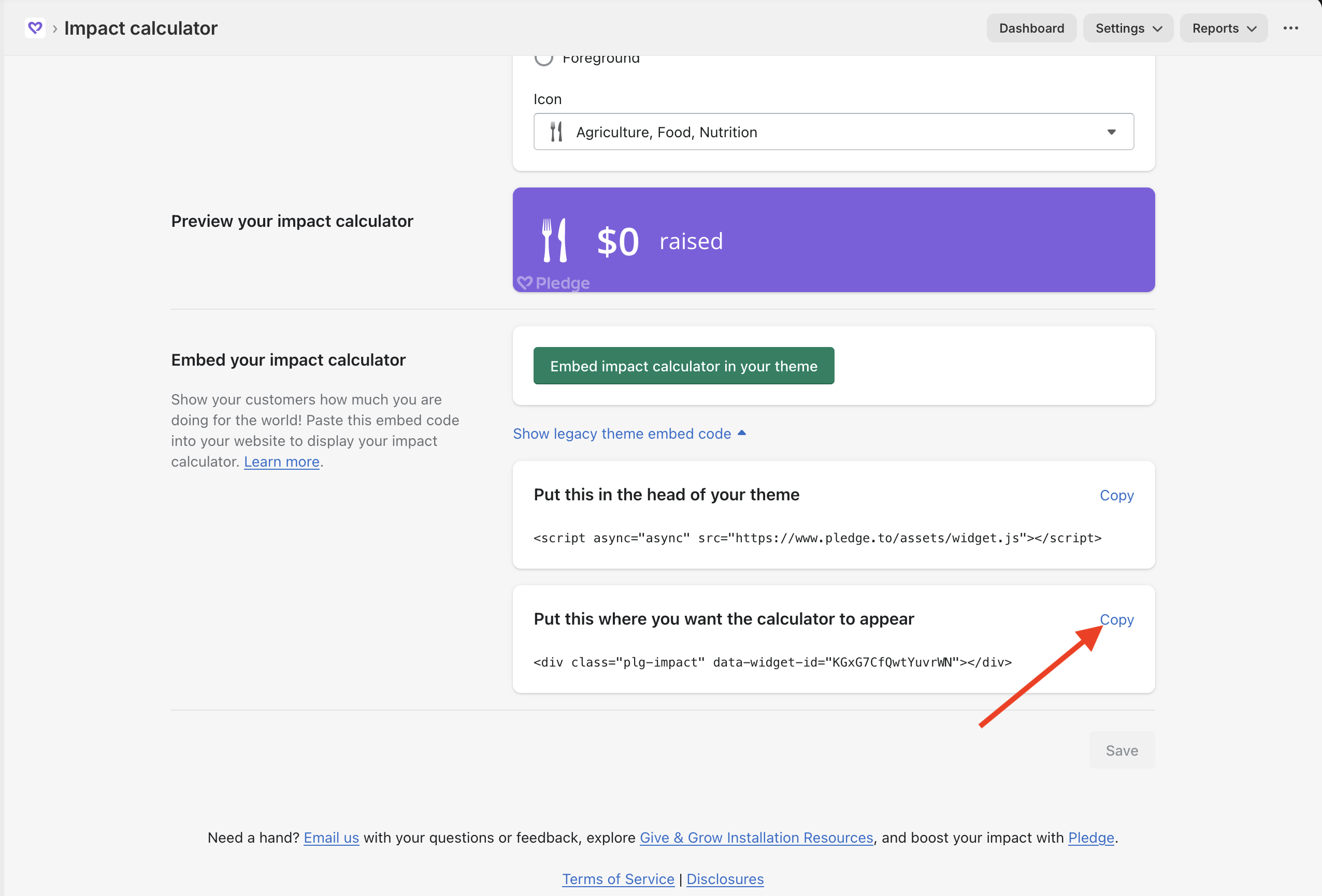This screenshot has width=1322, height=896.
Task: Go to the Dashboard tab
Action: [x=1031, y=28]
